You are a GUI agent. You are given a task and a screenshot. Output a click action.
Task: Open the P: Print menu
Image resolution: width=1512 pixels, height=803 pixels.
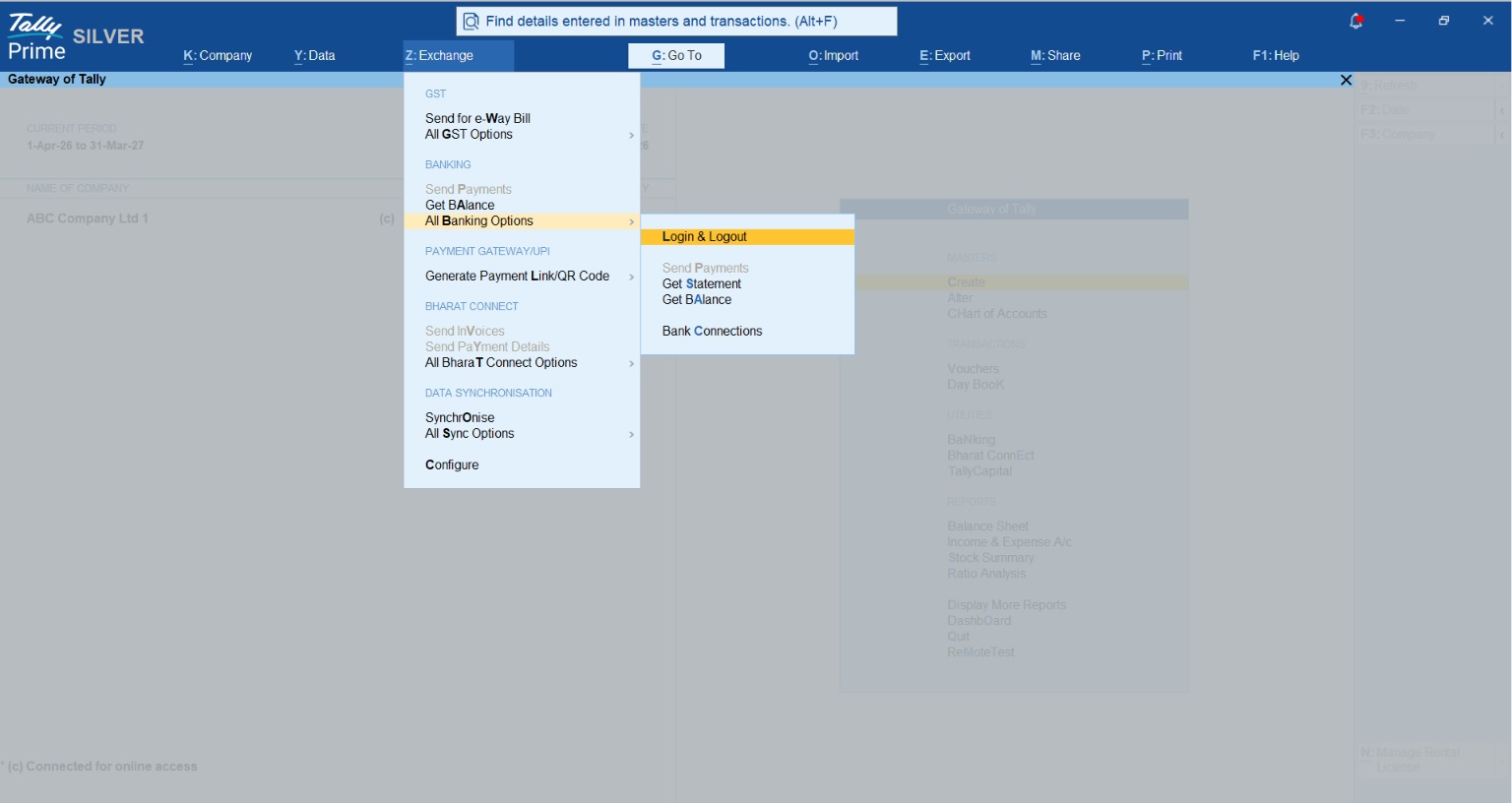[x=1162, y=56]
